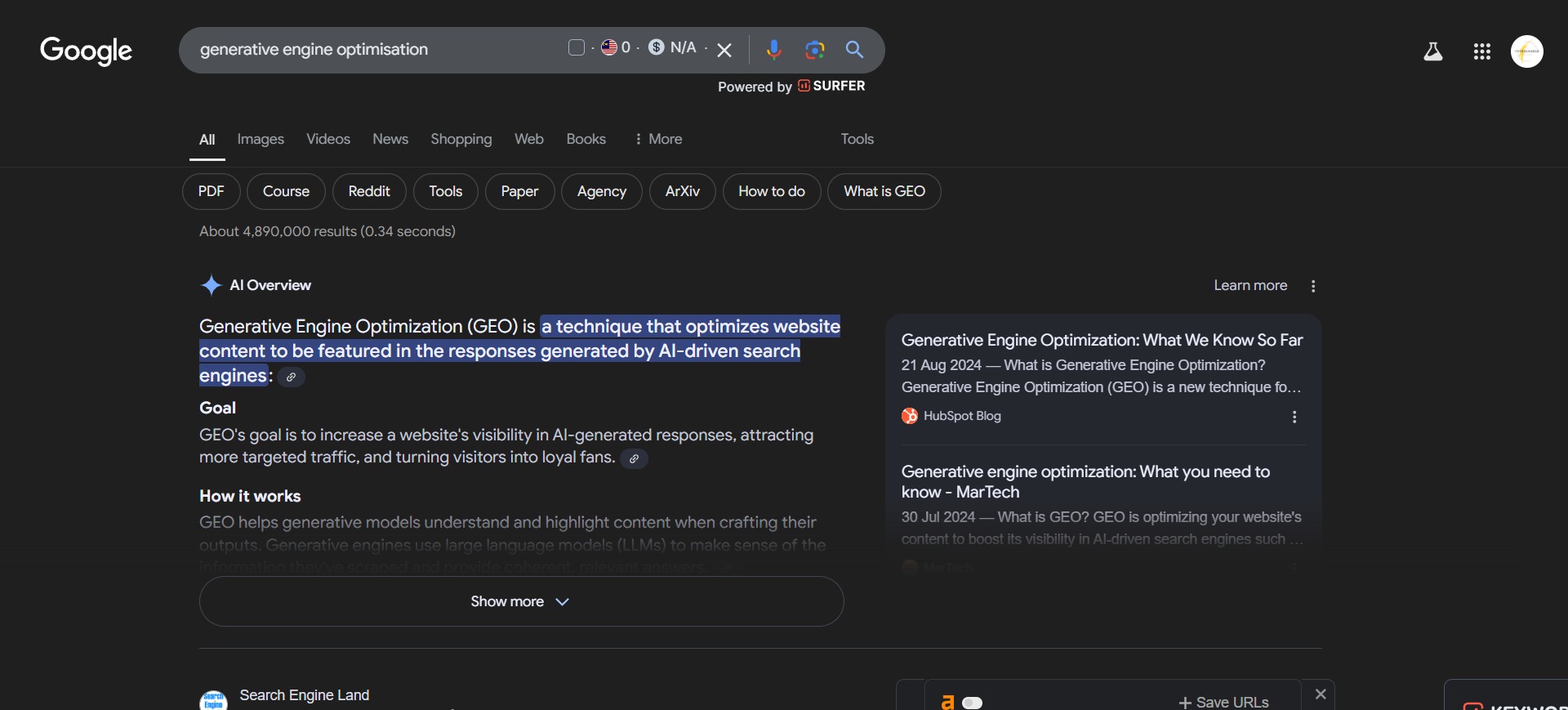Click the dollar CPC icon
1568x710 pixels.
[x=657, y=47]
